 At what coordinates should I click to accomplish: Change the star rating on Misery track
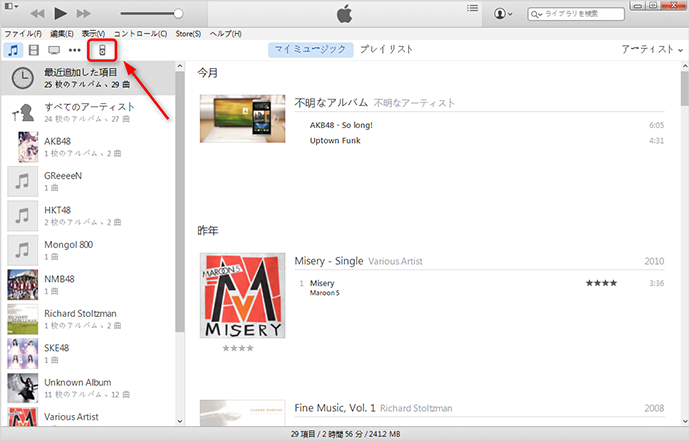[x=601, y=283]
